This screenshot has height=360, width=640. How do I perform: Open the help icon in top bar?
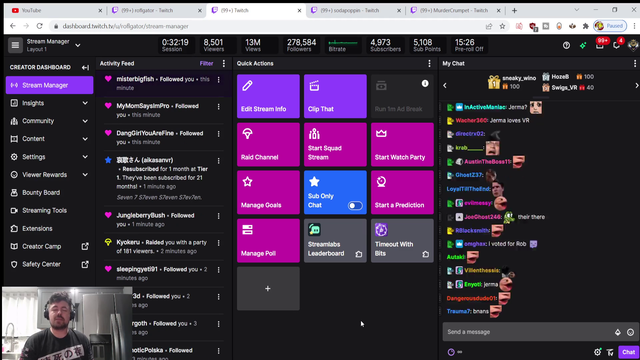(x=566, y=45)
